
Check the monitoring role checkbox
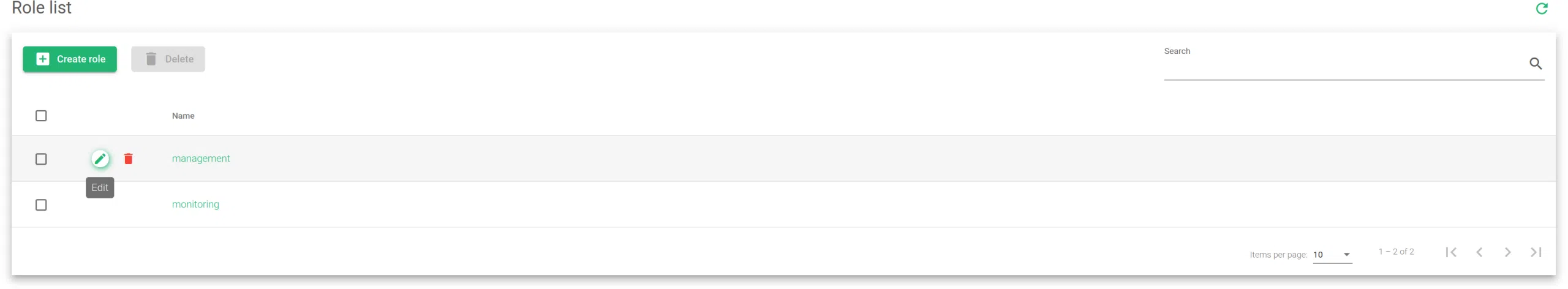pyautogui.click(x=41, y=205)
